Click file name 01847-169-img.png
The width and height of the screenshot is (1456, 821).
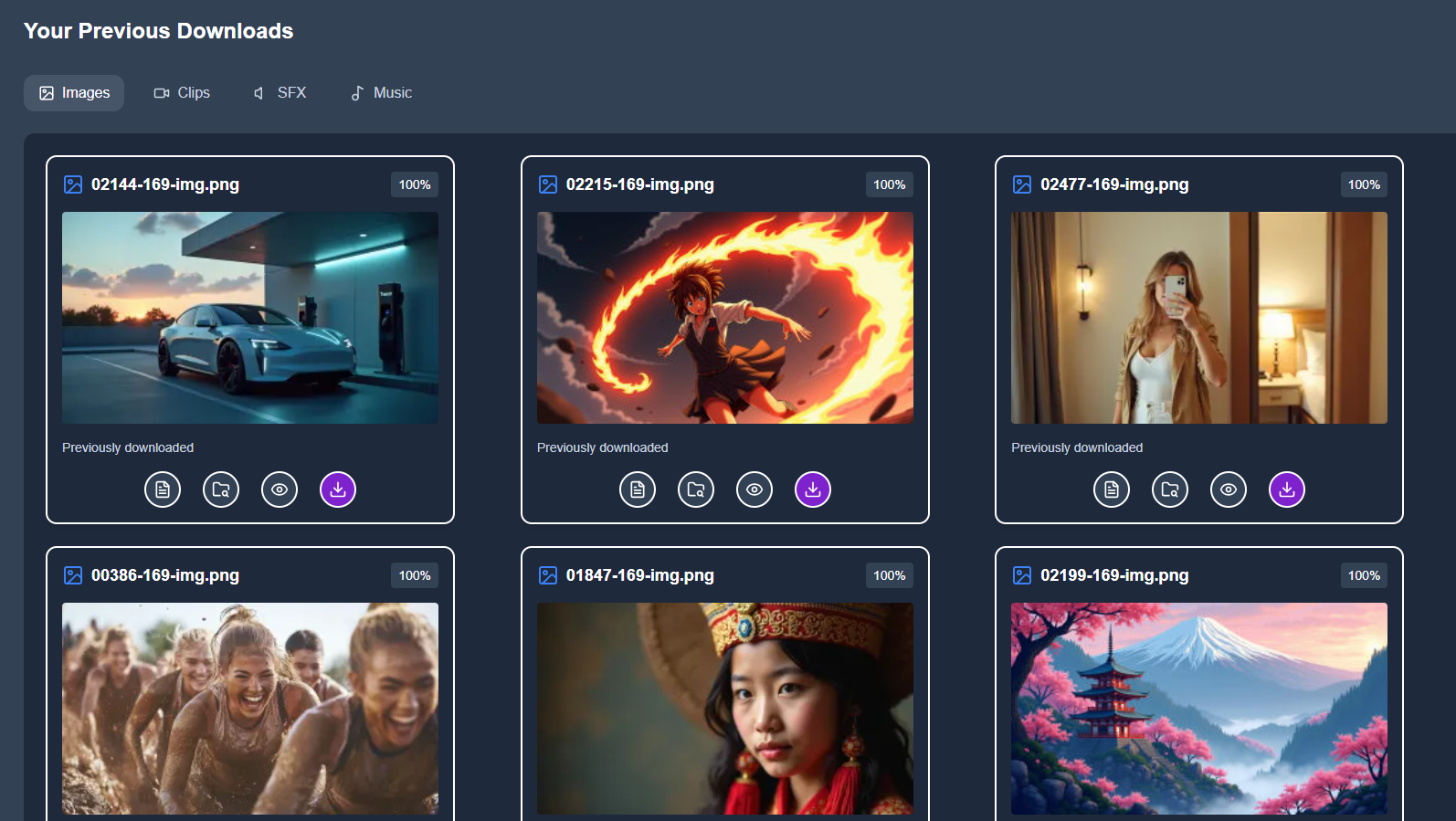[640, 575]
